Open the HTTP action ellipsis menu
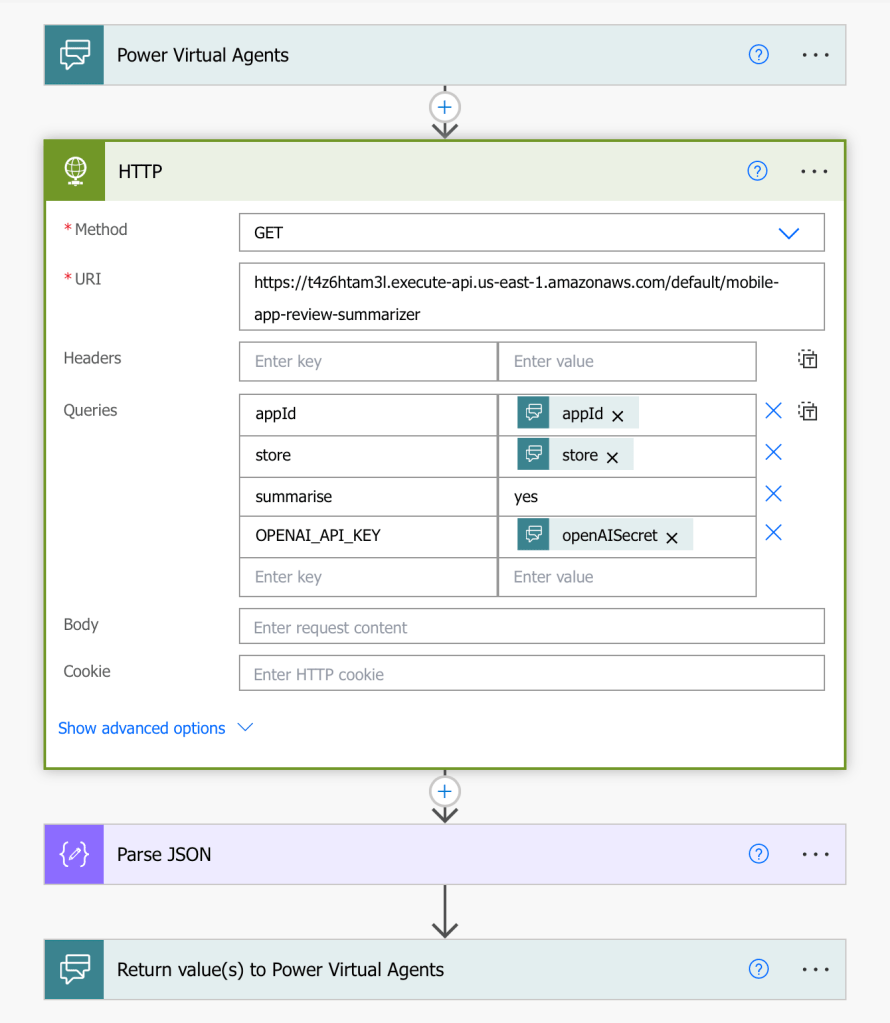Screen dimensions: 890x1023 tap(814, 171)
